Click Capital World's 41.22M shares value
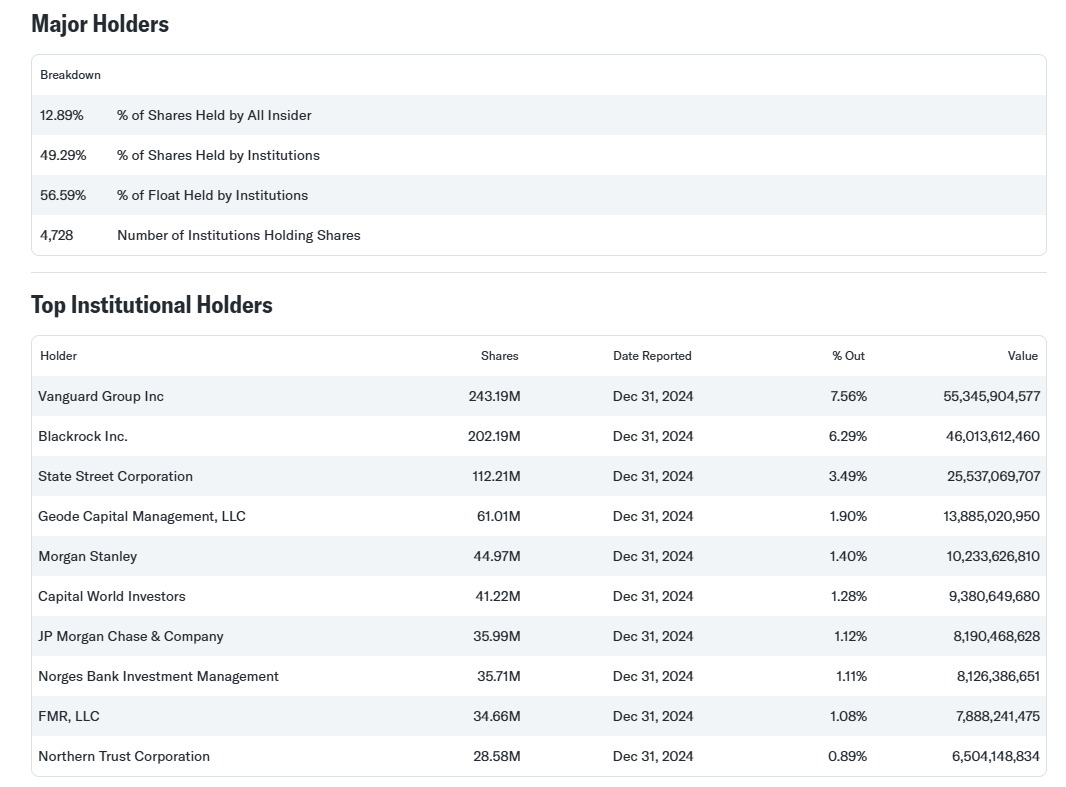Viewport: 1066px width, 787px height. 498,596
